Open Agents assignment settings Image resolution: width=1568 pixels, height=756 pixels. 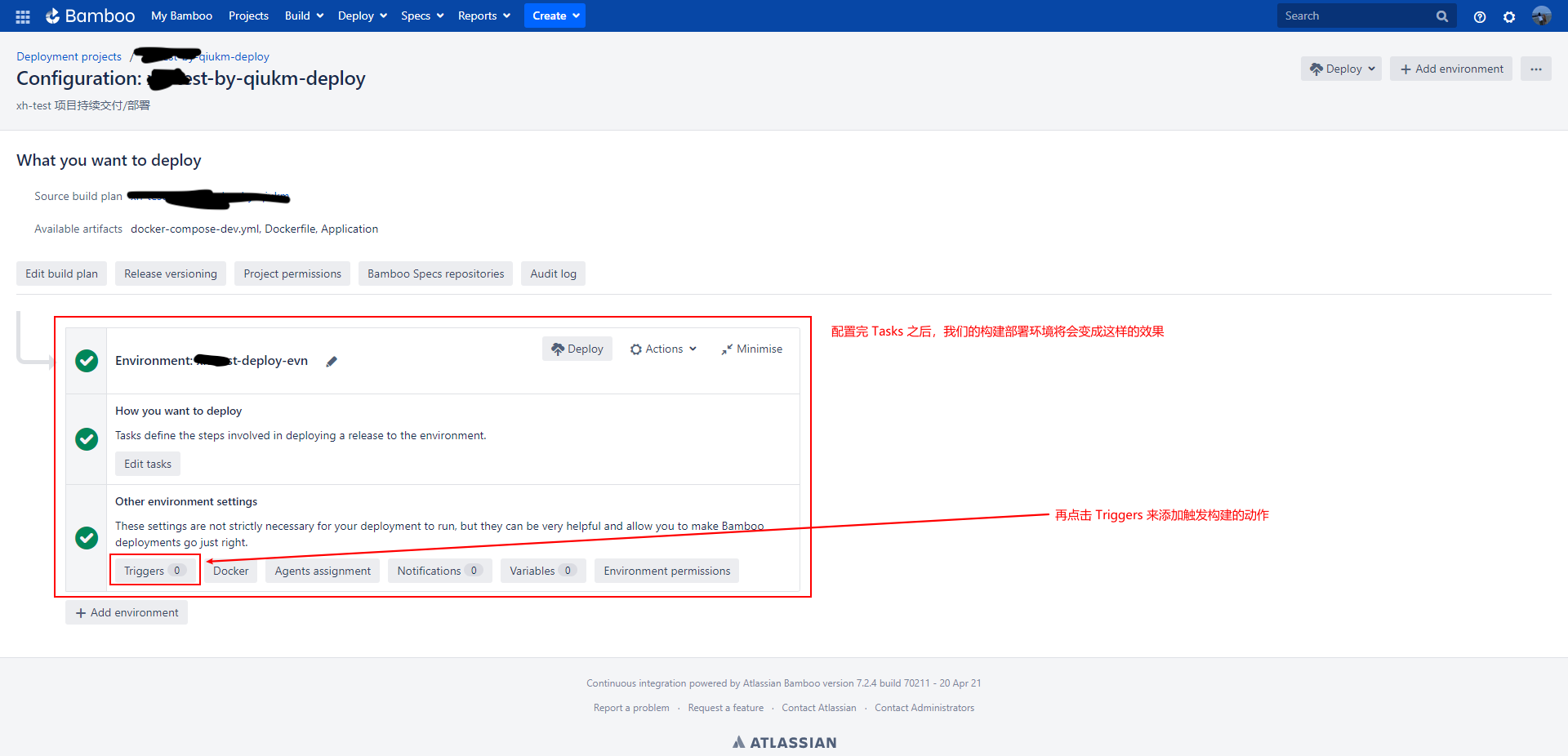pyautogui.click(x=323, y=571)
